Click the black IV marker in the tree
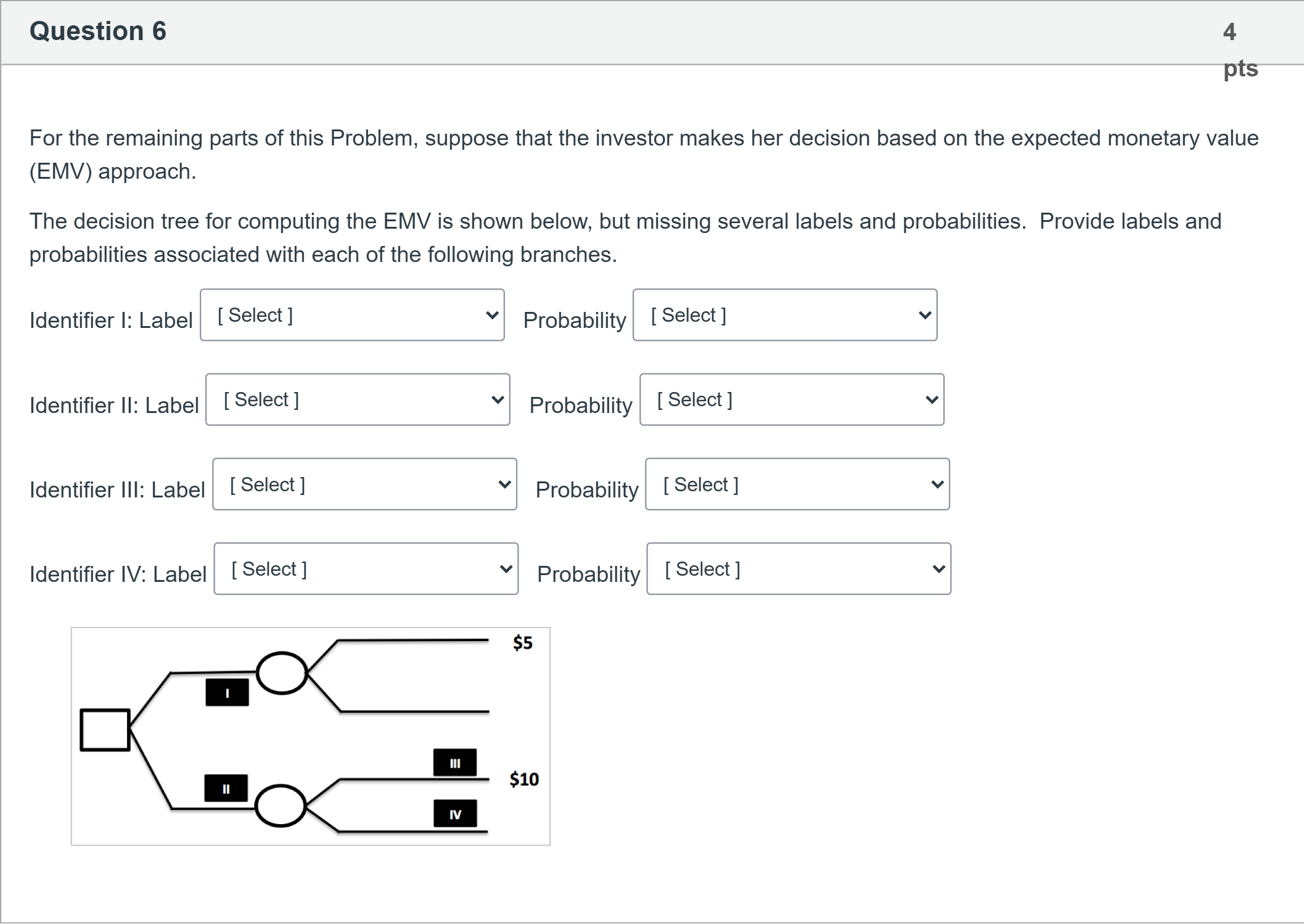 click(x=455, y=814)
